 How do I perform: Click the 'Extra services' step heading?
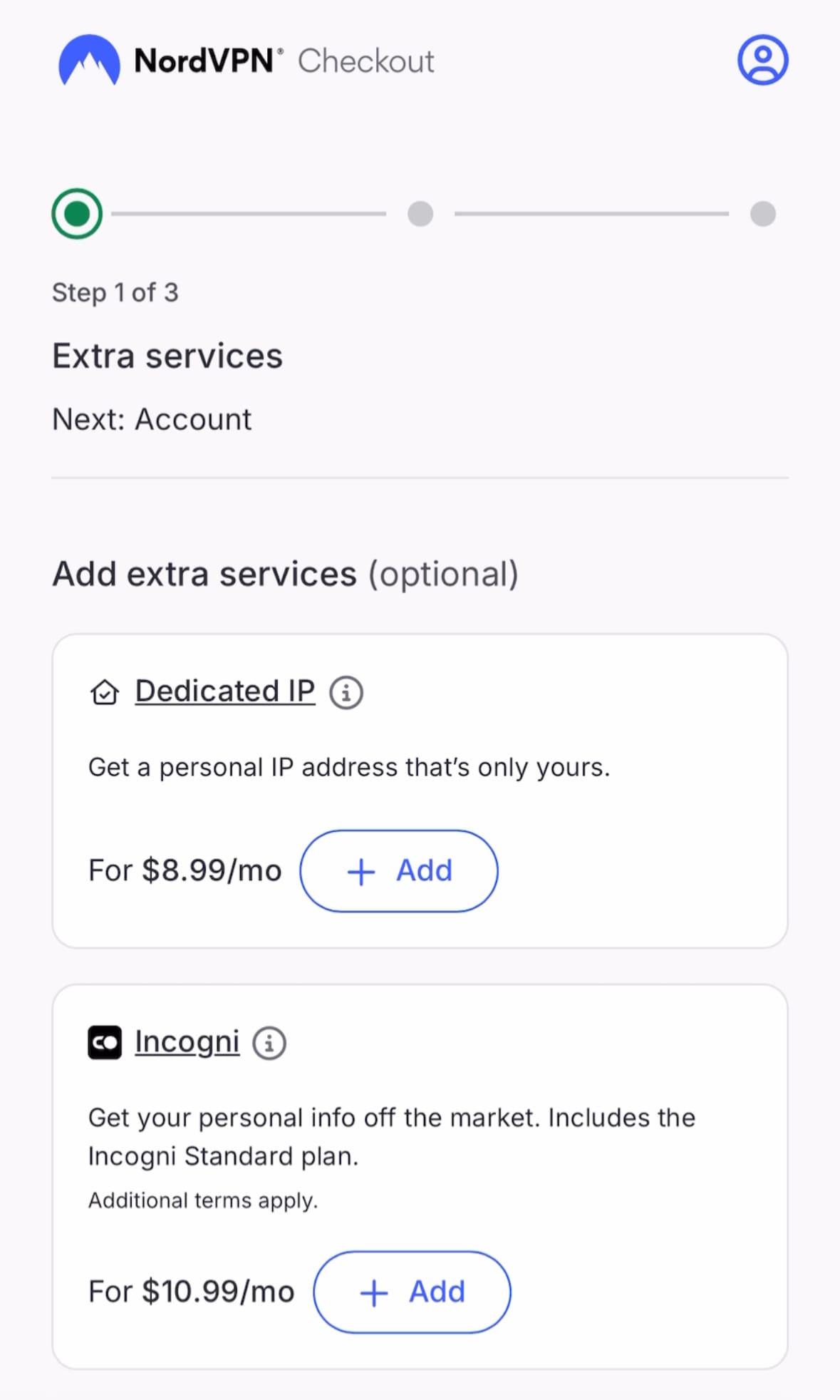point(167,356)
